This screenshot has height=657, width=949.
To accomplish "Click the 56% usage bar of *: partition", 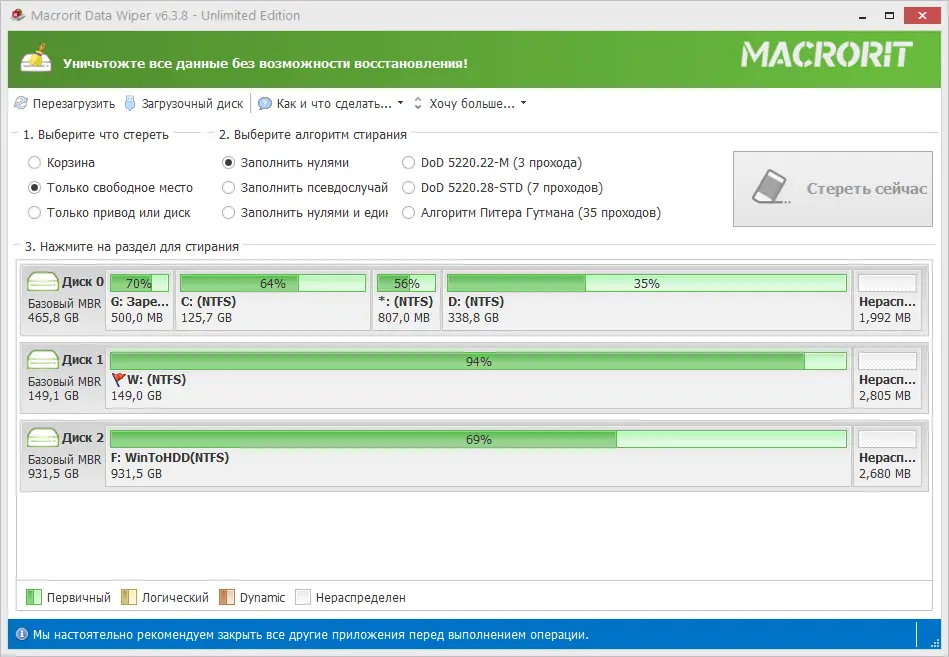I will pyautogui.click(x=406, y=283).
